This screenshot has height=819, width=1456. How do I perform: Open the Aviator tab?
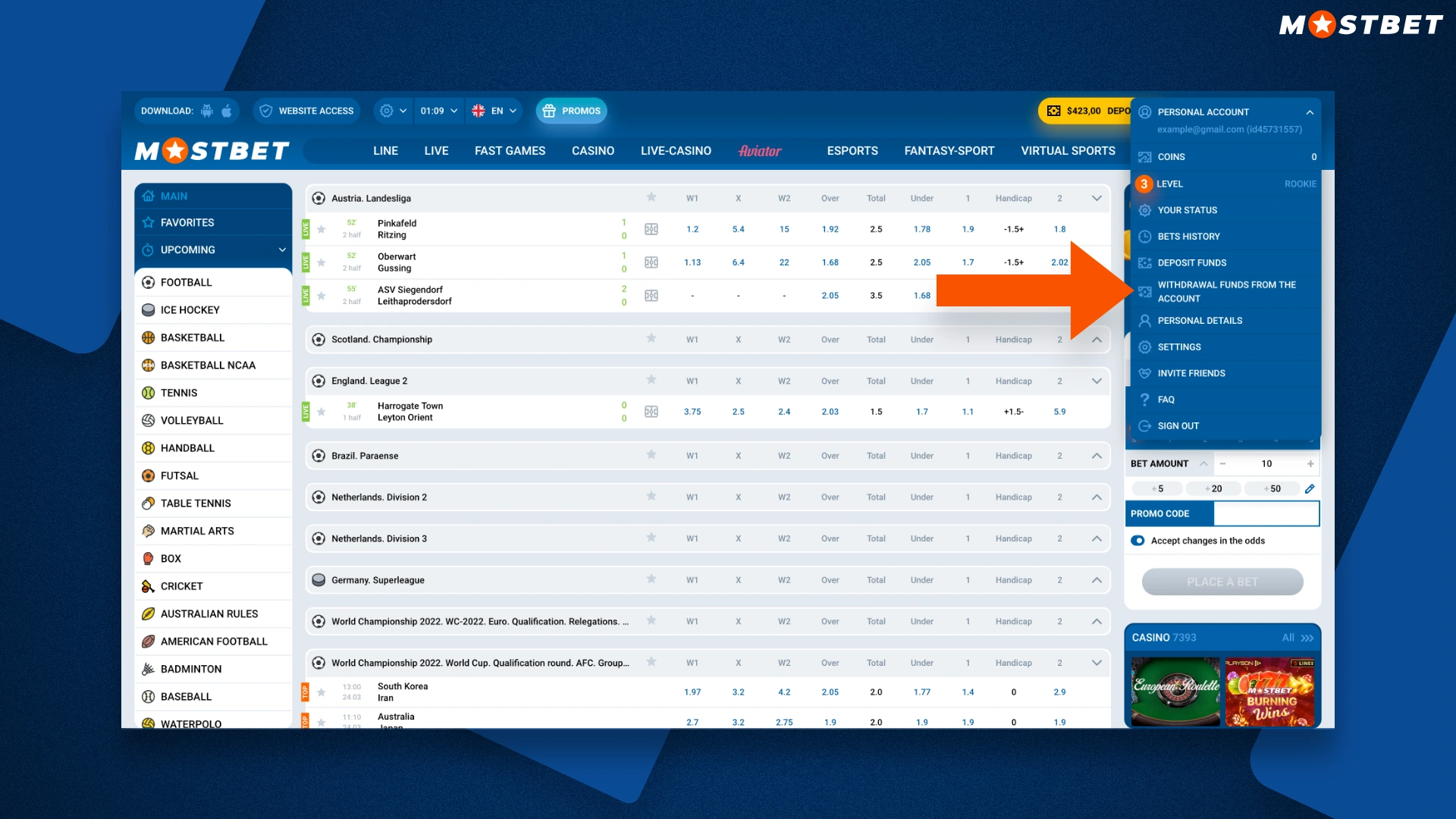click(x=760, y=151)
